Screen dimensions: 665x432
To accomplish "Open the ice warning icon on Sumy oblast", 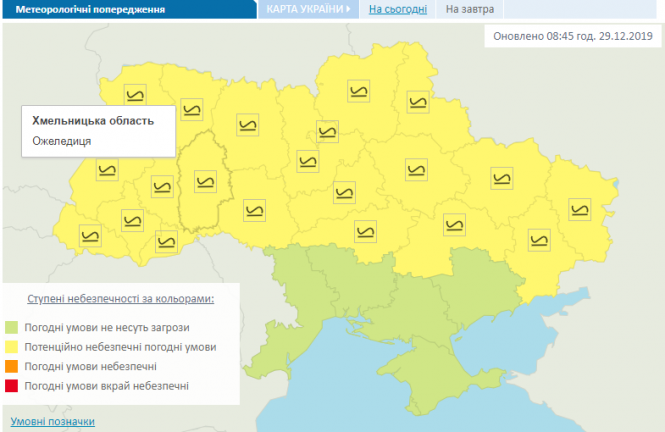I will click(418, 102).
